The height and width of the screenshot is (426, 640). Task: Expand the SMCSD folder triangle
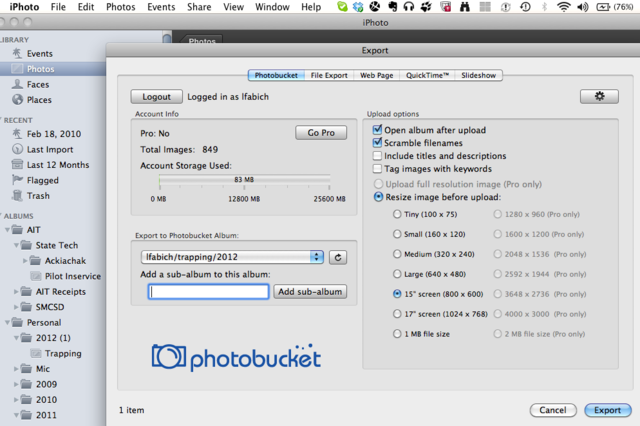tap(16, 307)
